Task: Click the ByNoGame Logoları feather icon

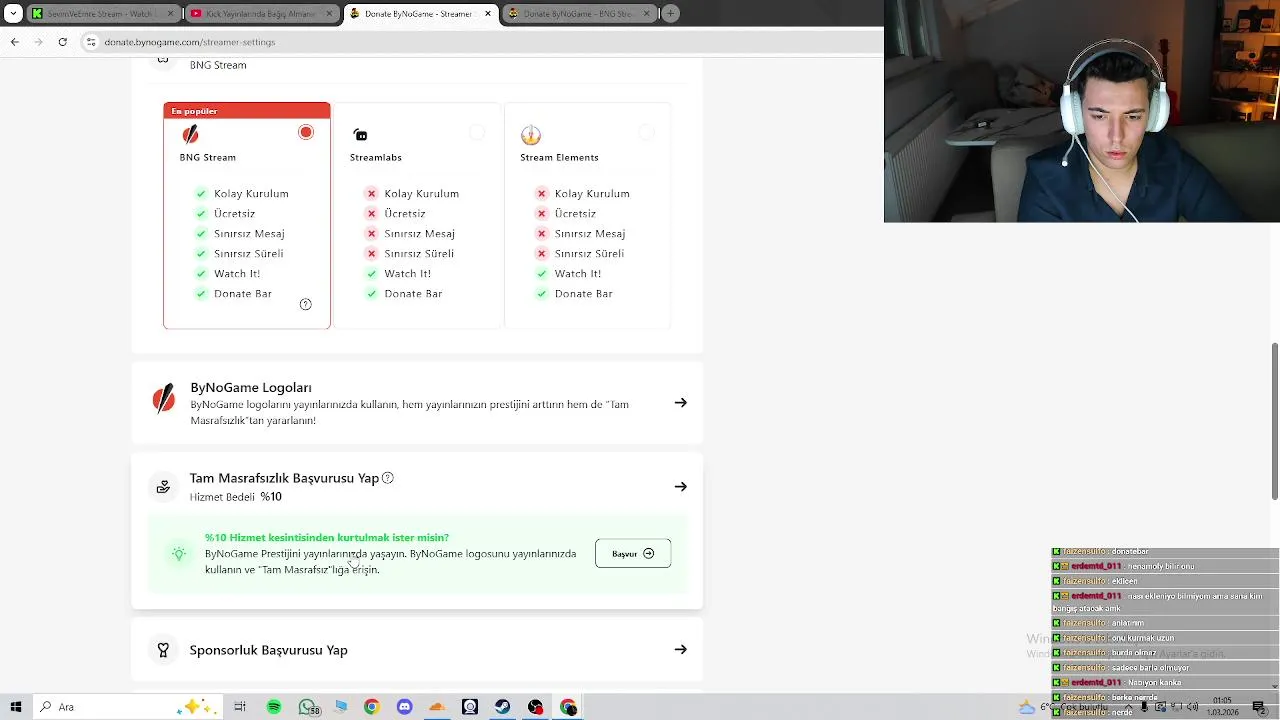Action: pyautogui.click(x=163, y=398)
